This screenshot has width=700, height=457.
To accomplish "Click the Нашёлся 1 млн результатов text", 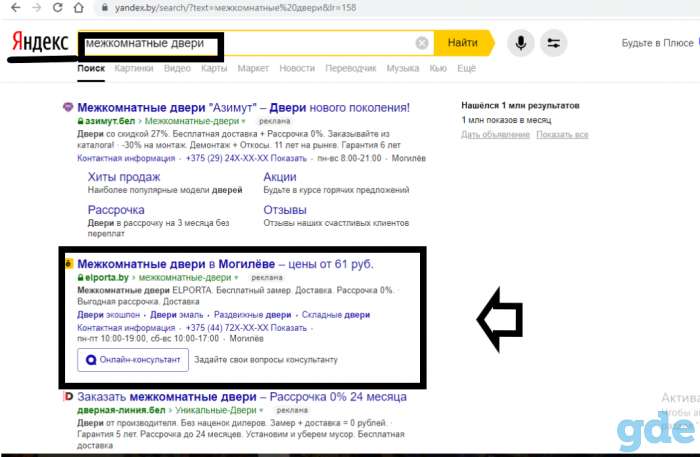I will pos(520,106).
